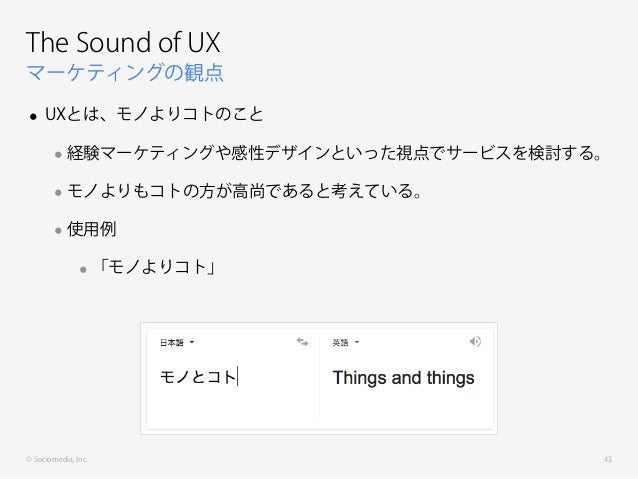Image resolution: width=638 pixels, height=479 pixels.
Task: Click the swap languages arrows icon
Action: click(302, 342)
